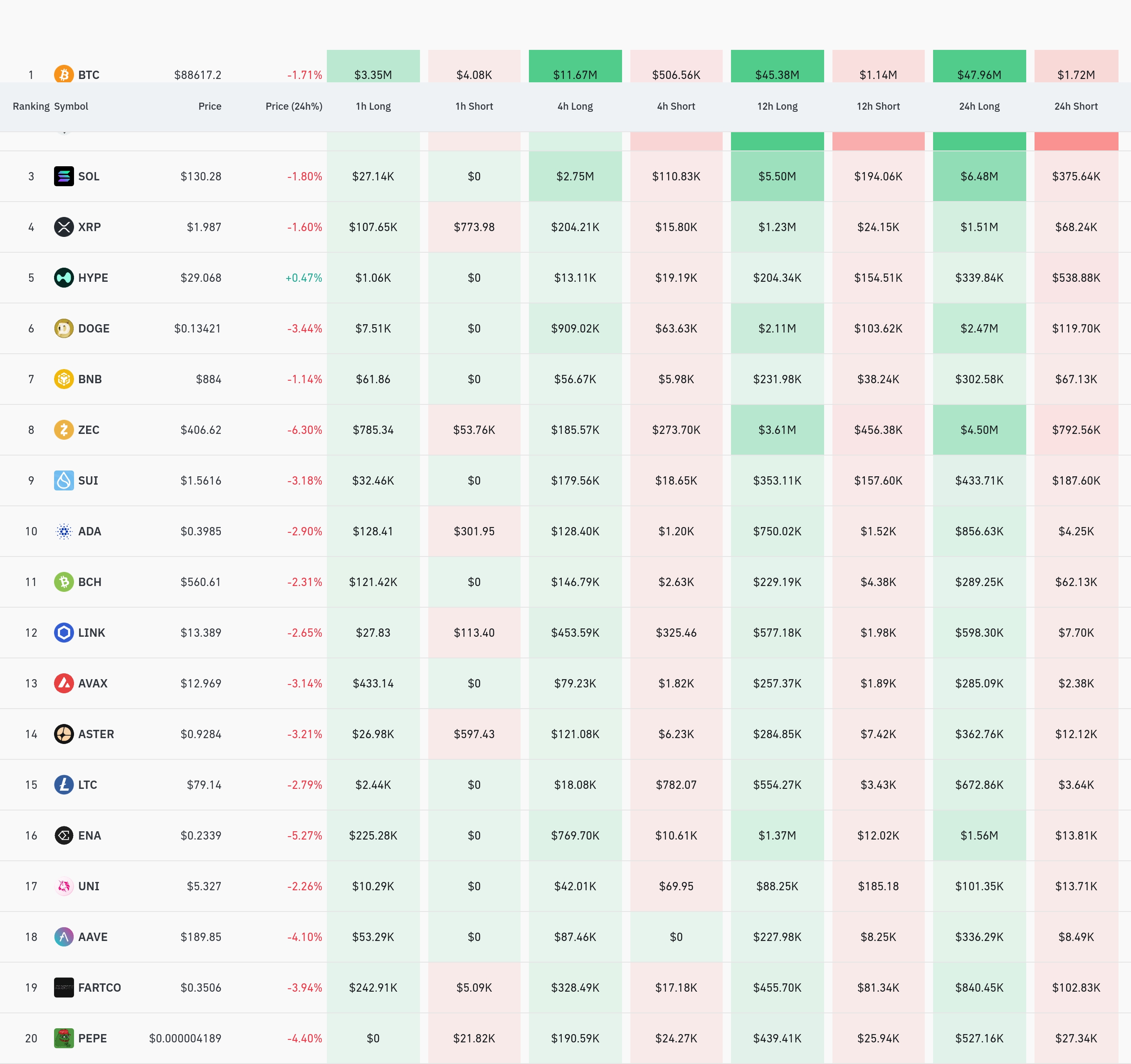This screenshot has height=1064, width=1131.
Task: Click the Dogecoin DOGE icon
Action: click(x=64, y=328)
